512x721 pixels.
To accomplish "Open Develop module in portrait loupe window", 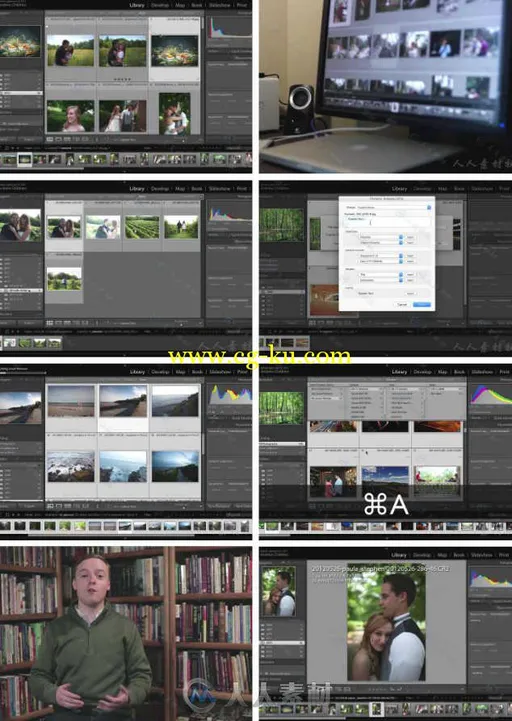I will point(422,555).
